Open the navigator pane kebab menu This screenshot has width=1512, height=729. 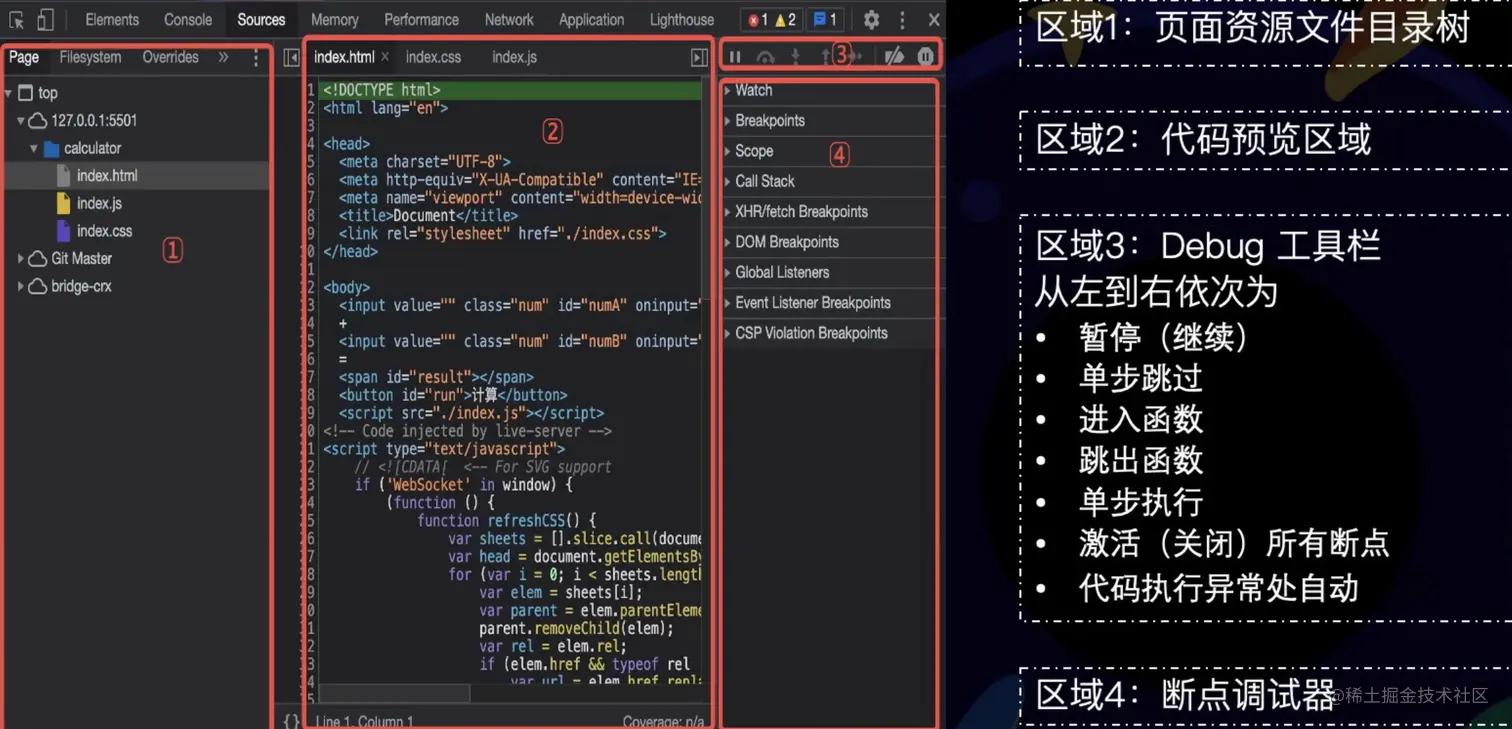click(x=256, y=58)
